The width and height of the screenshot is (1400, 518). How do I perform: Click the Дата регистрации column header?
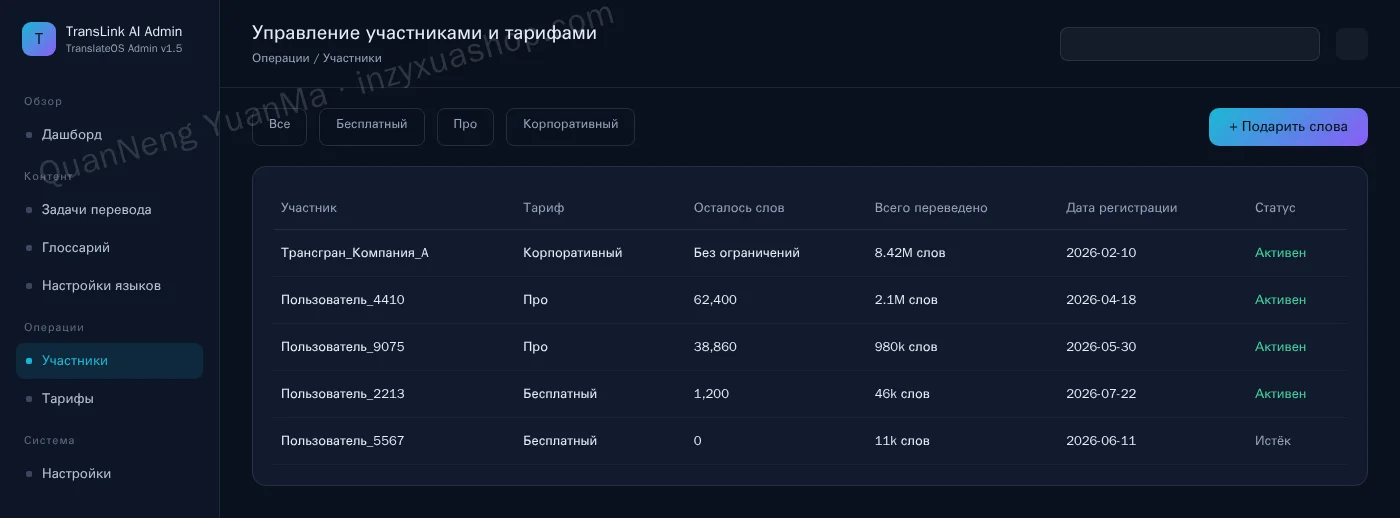pyautogui.click(x=1121, y=208)
